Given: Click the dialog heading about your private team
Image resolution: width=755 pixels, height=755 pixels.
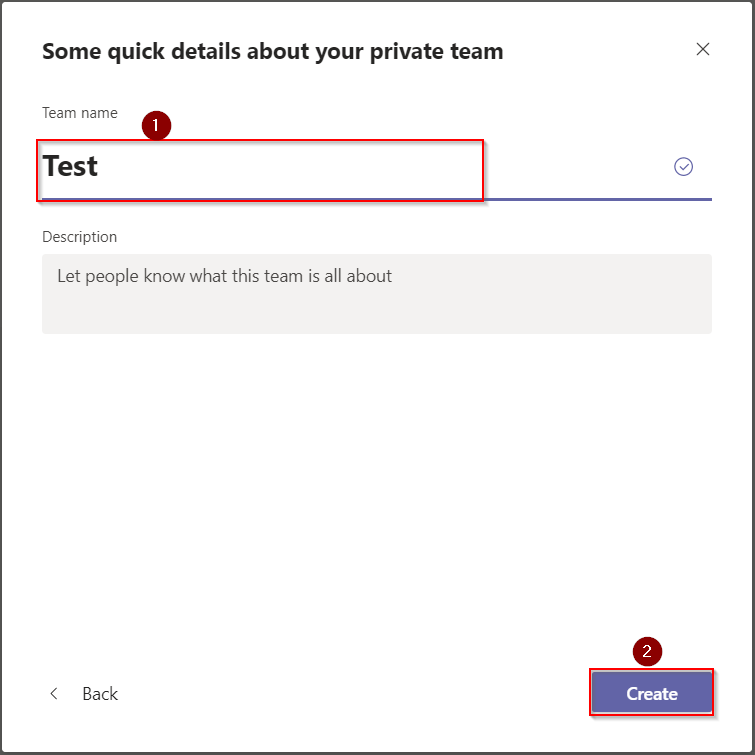Looking at the screenshot, I should (272, 51).
